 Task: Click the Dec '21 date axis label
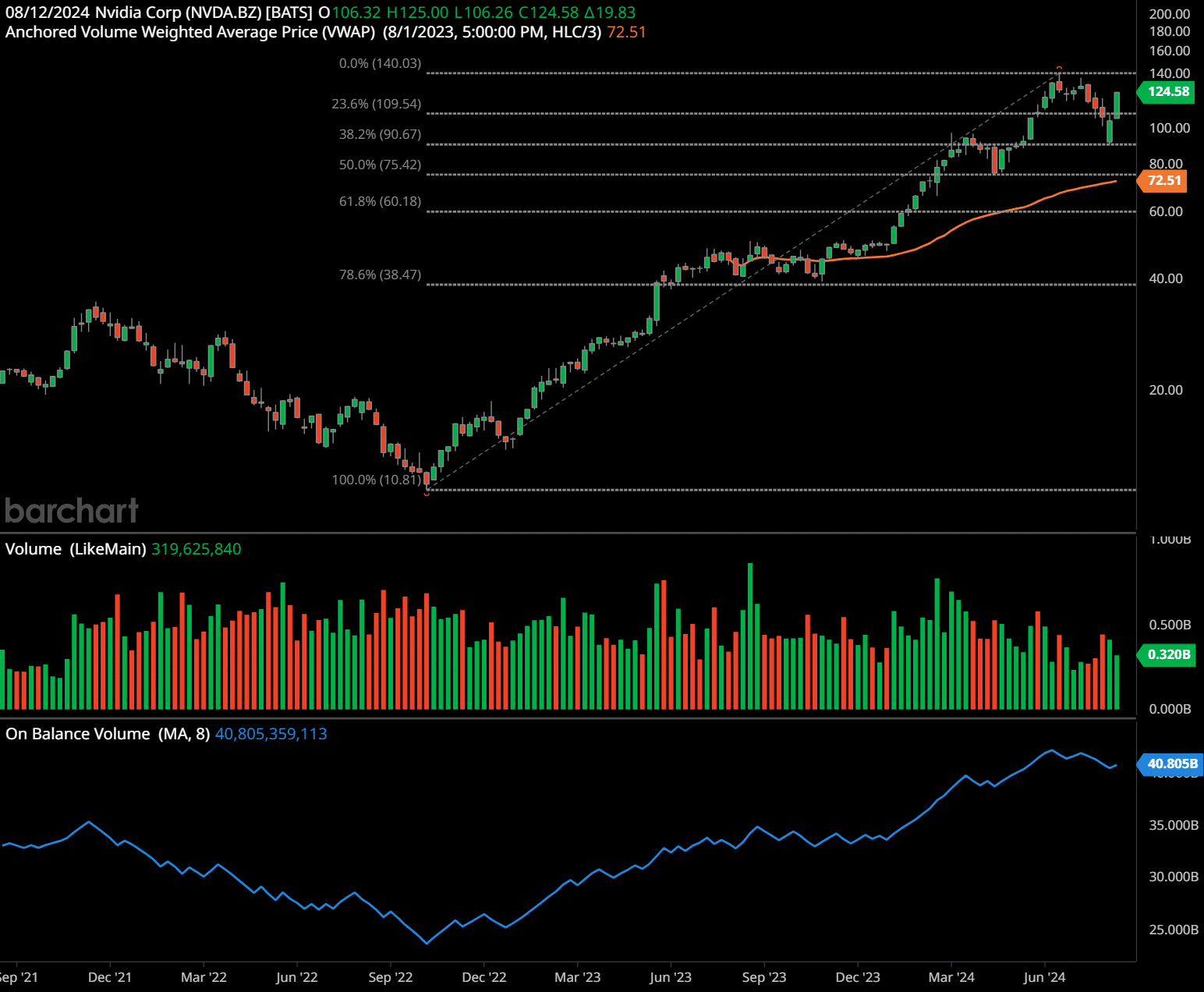point(110,977)
